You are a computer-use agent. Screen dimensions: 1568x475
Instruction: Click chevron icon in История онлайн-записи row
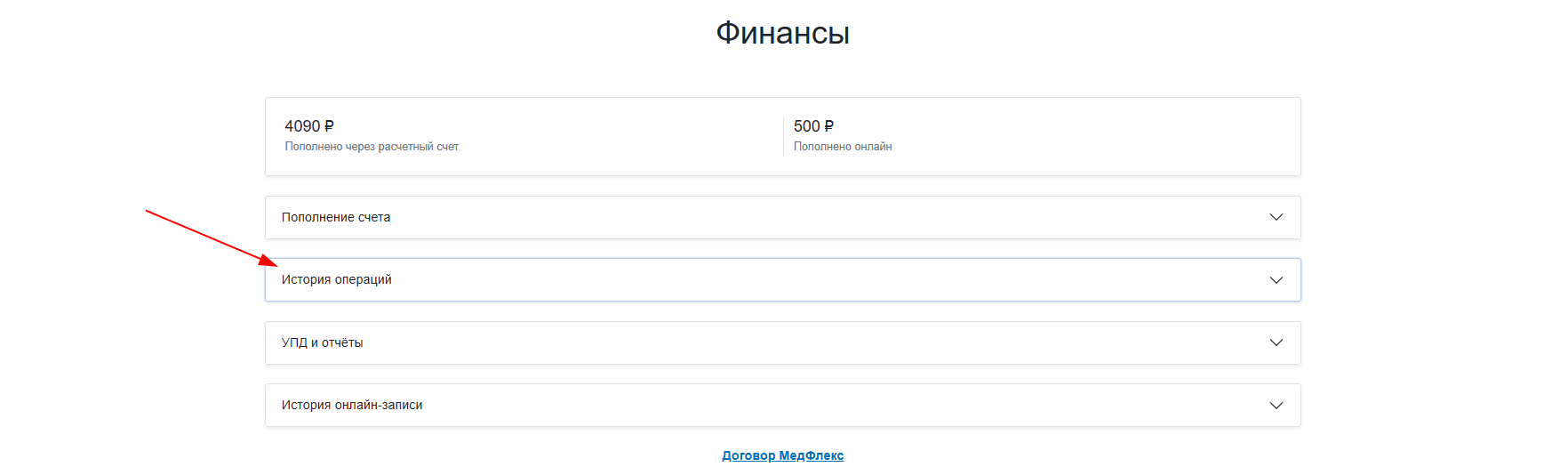[1276, 406]
